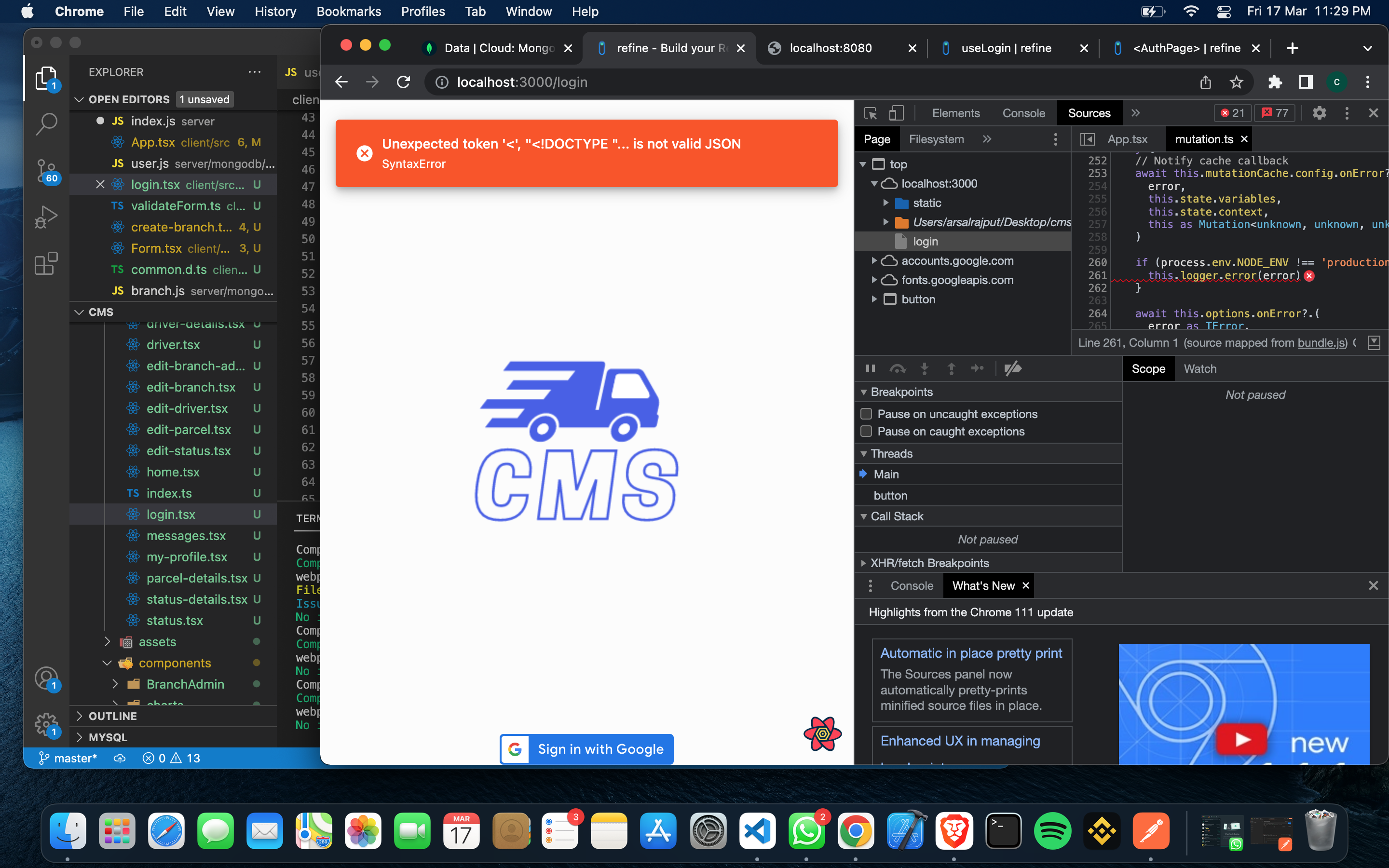The height and width of the screenshot is (868, 1389).
Task: Open Automatic in place pretty print link
Action: pos(971,653)
